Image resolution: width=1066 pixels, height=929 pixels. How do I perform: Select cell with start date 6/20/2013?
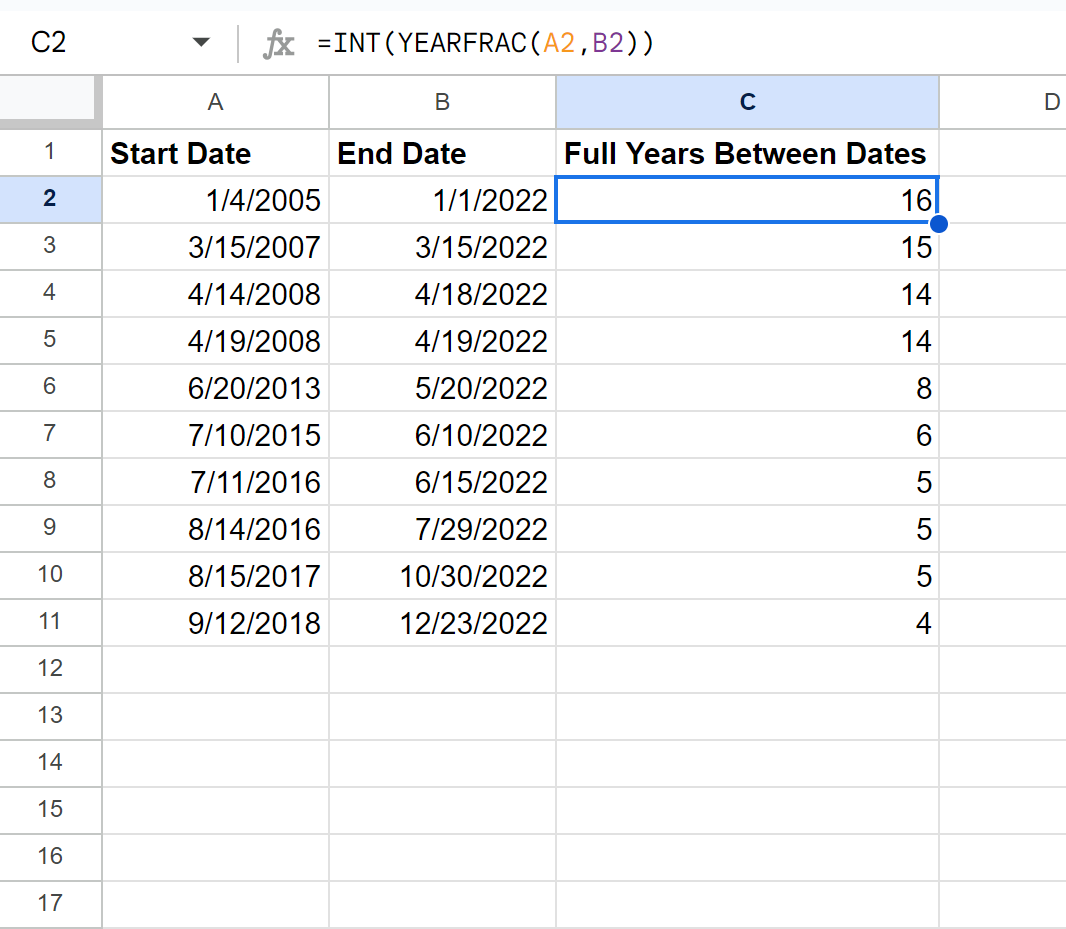[216, 388]
